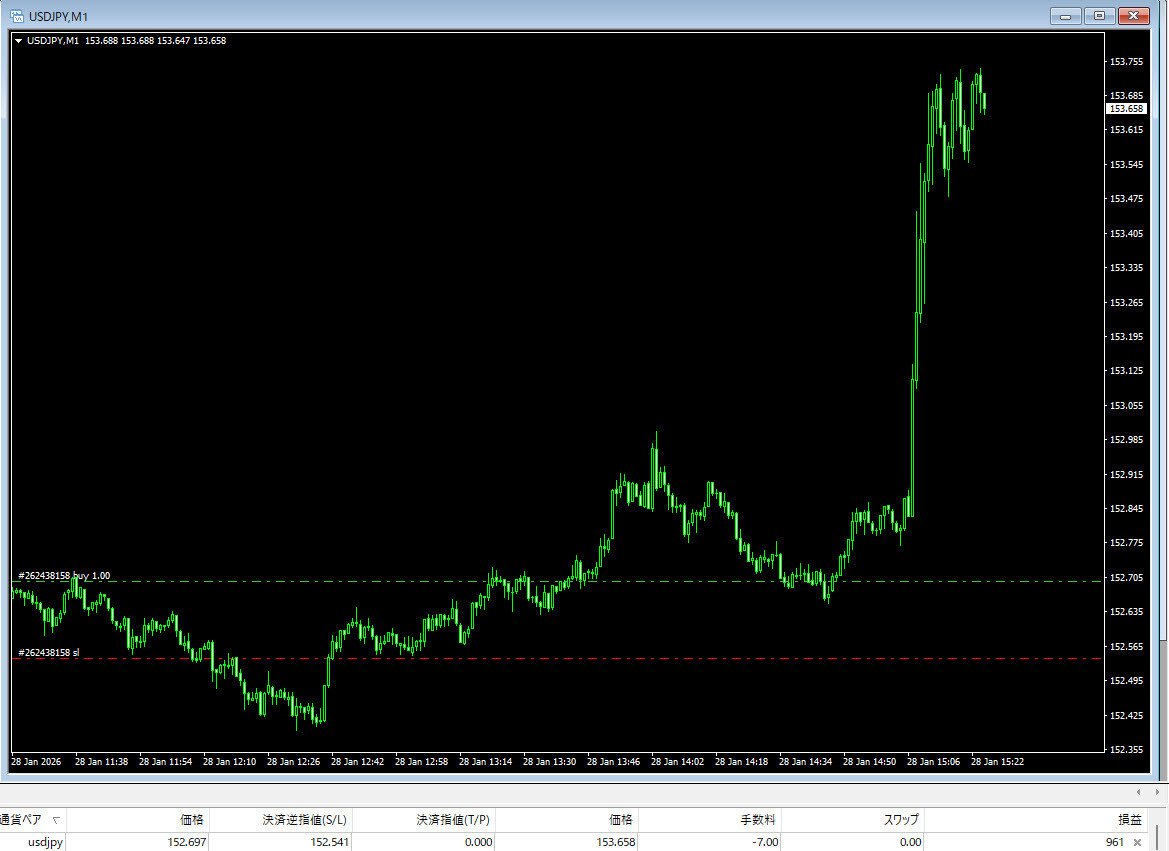Collapse the OHLC quote display arrow

click(x=19, y=40)
